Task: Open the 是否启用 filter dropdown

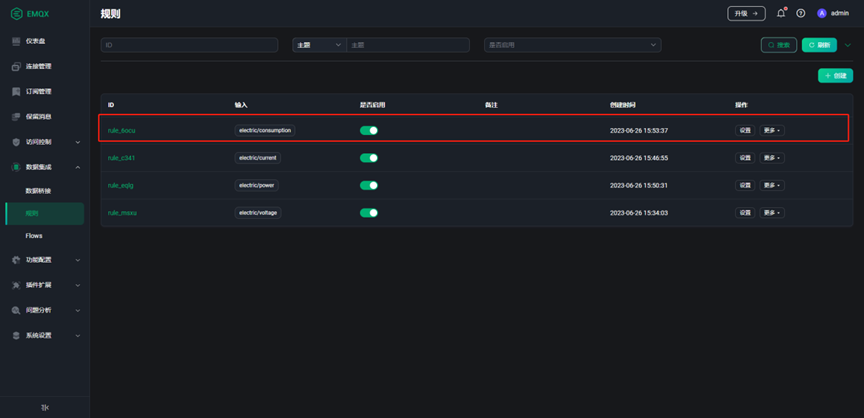Action: point(573,45)
